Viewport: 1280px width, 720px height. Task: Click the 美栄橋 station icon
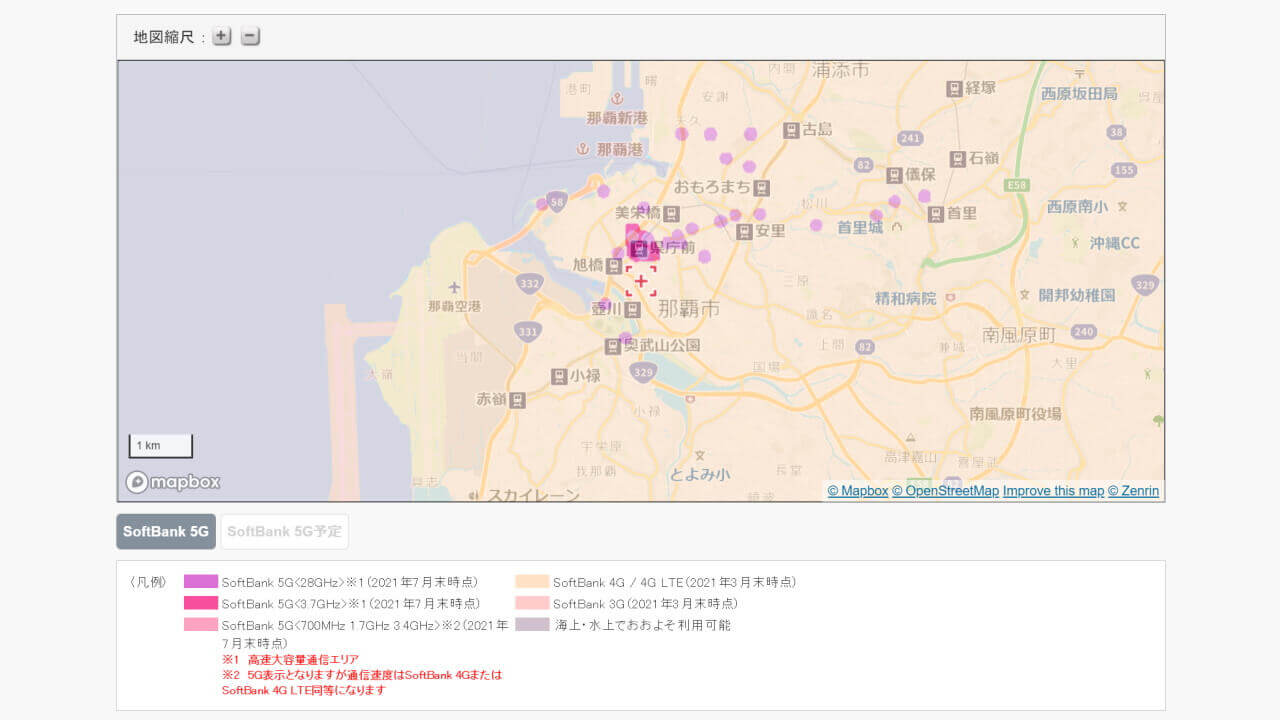[x=673, y=213]
